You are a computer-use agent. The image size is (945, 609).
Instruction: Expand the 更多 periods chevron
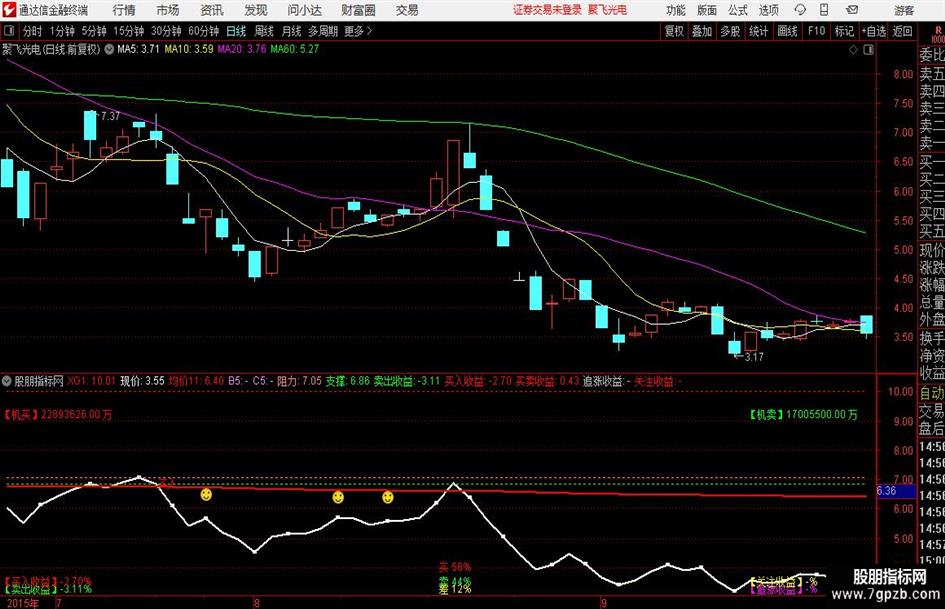pos(359,31)
